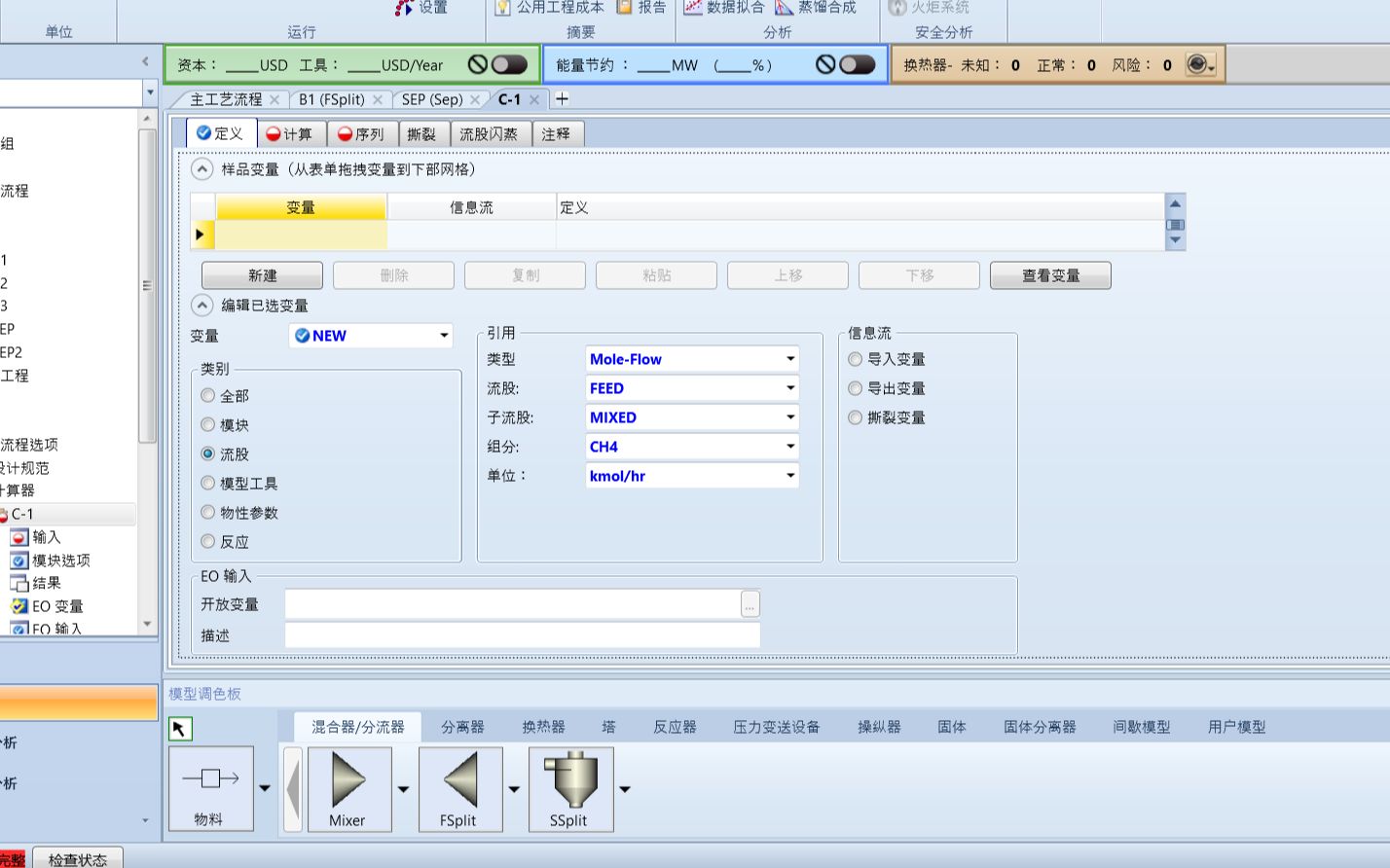Select the 模块 category radio button

pyautogui.click(x=207, y=424)
